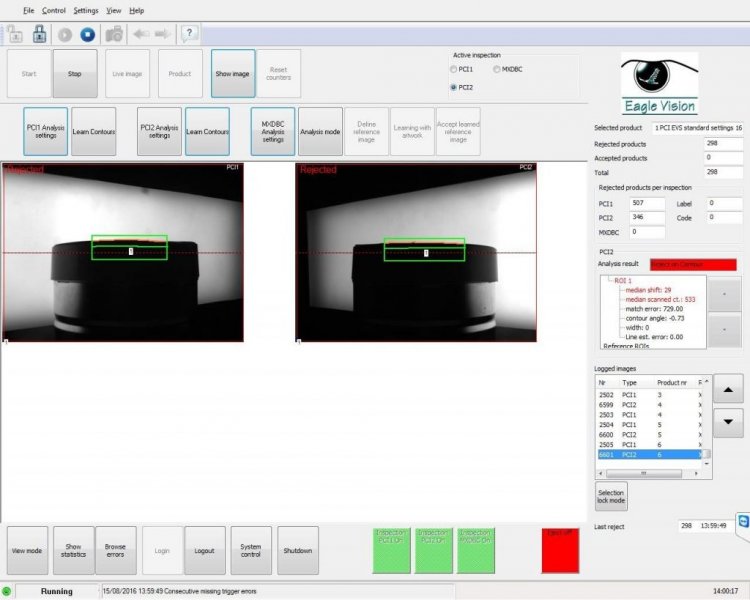
Task: Select the PCI1 active inspection radio
Action: 453,69
